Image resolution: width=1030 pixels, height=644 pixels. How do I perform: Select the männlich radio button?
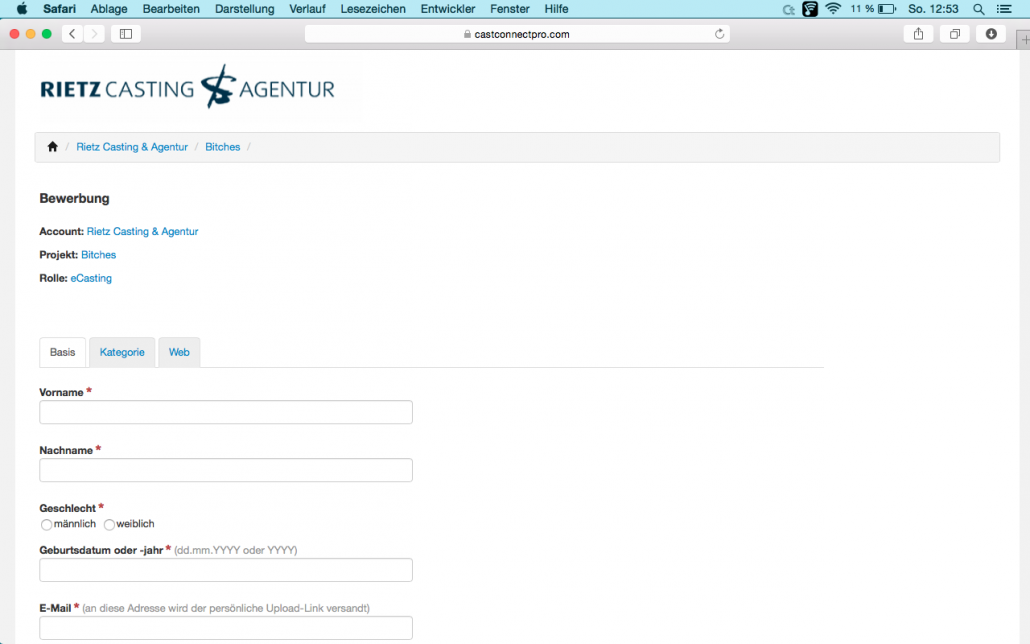[x=46, y=524]
